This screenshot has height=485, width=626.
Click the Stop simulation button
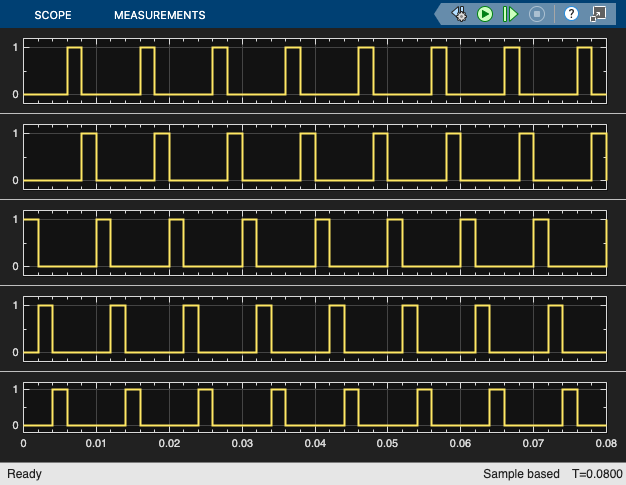[x=537, y=14]
